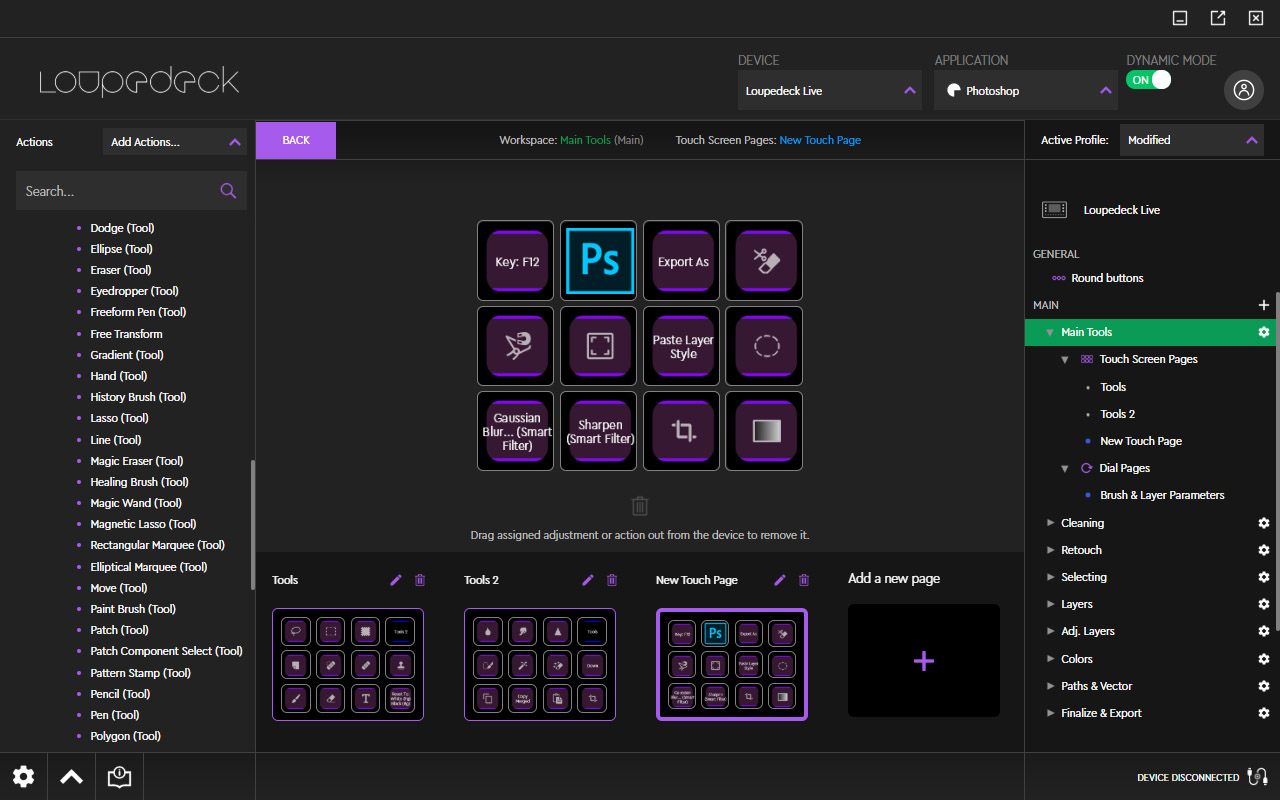This screenshot has height=800, width=1280.
Task: Click the Key: F12 button tile
Action: pos(515,261)
